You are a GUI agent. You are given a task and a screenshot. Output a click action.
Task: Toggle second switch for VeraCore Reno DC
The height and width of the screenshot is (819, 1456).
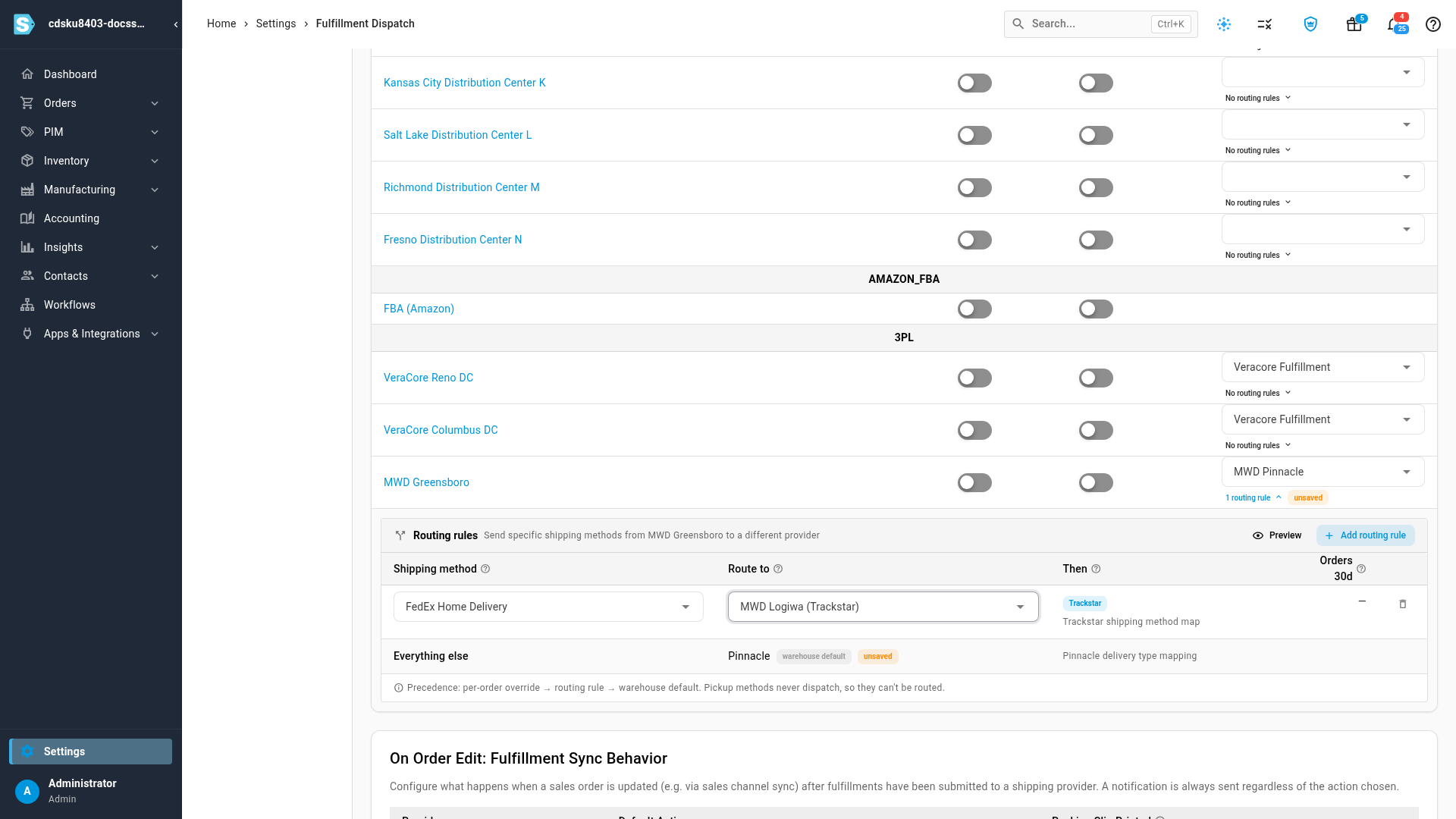coord(1096,378)
